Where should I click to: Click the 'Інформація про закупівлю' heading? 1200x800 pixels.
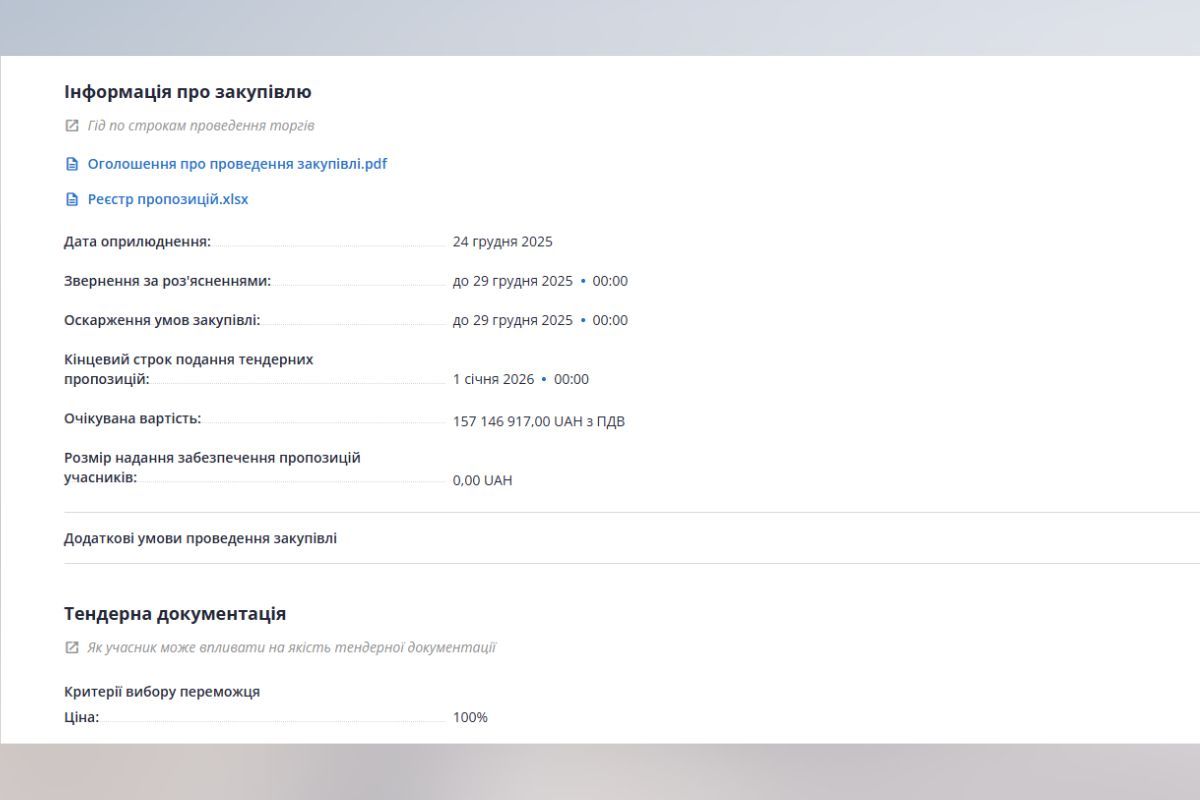pyautogui.click(x=188, y=92)
